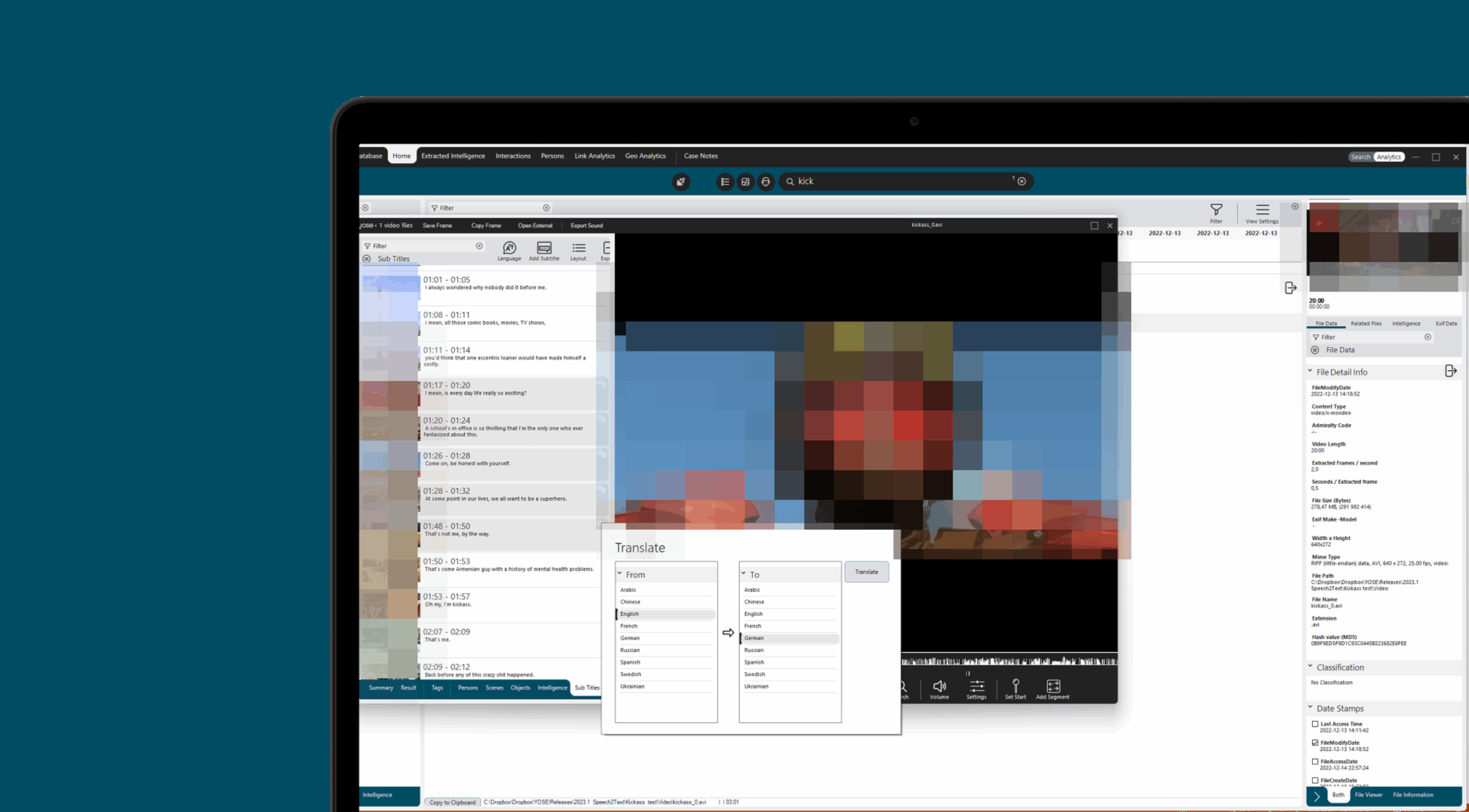The image size is (1469, 812).
Task: Collapse the Classification section
Action: tap(1310, 666)
